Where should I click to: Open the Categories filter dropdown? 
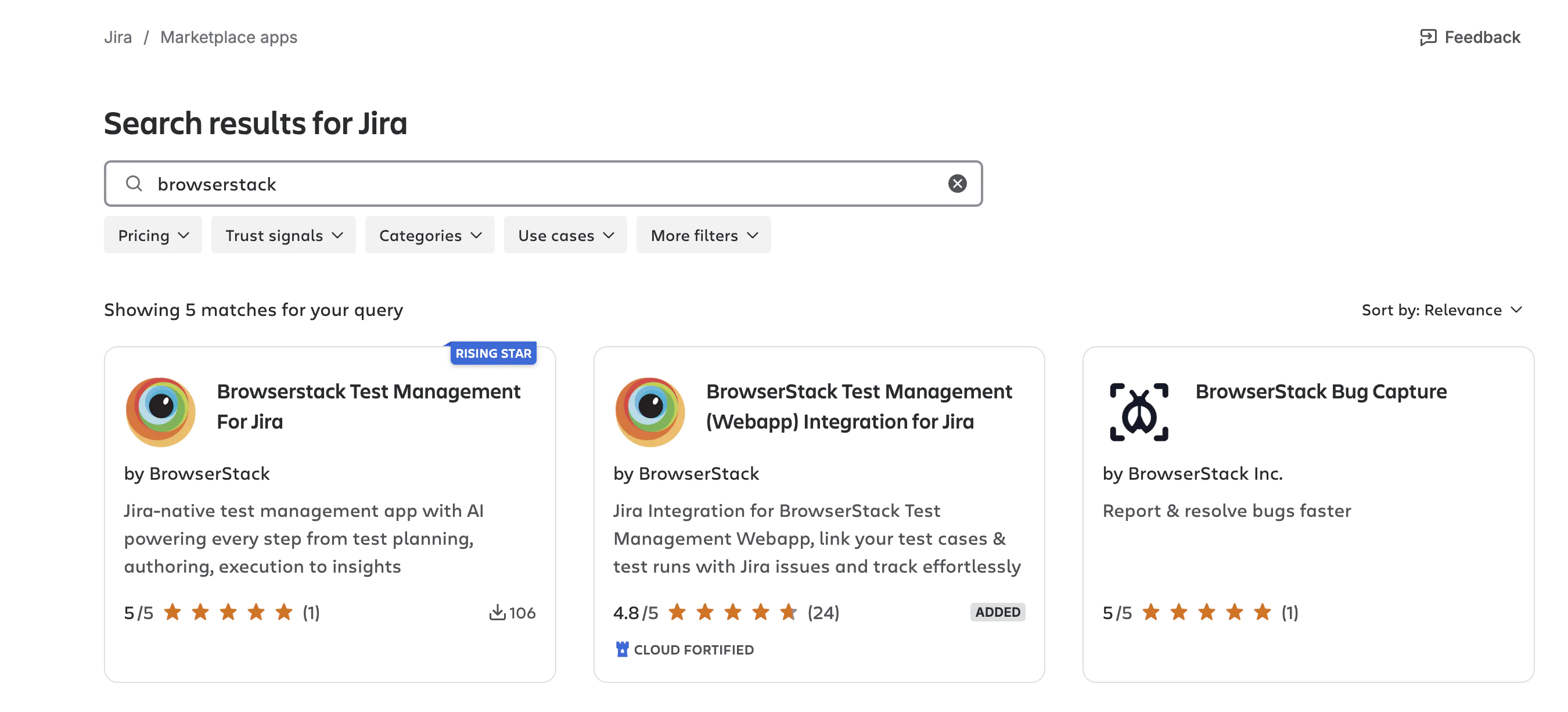coord(430,235)
